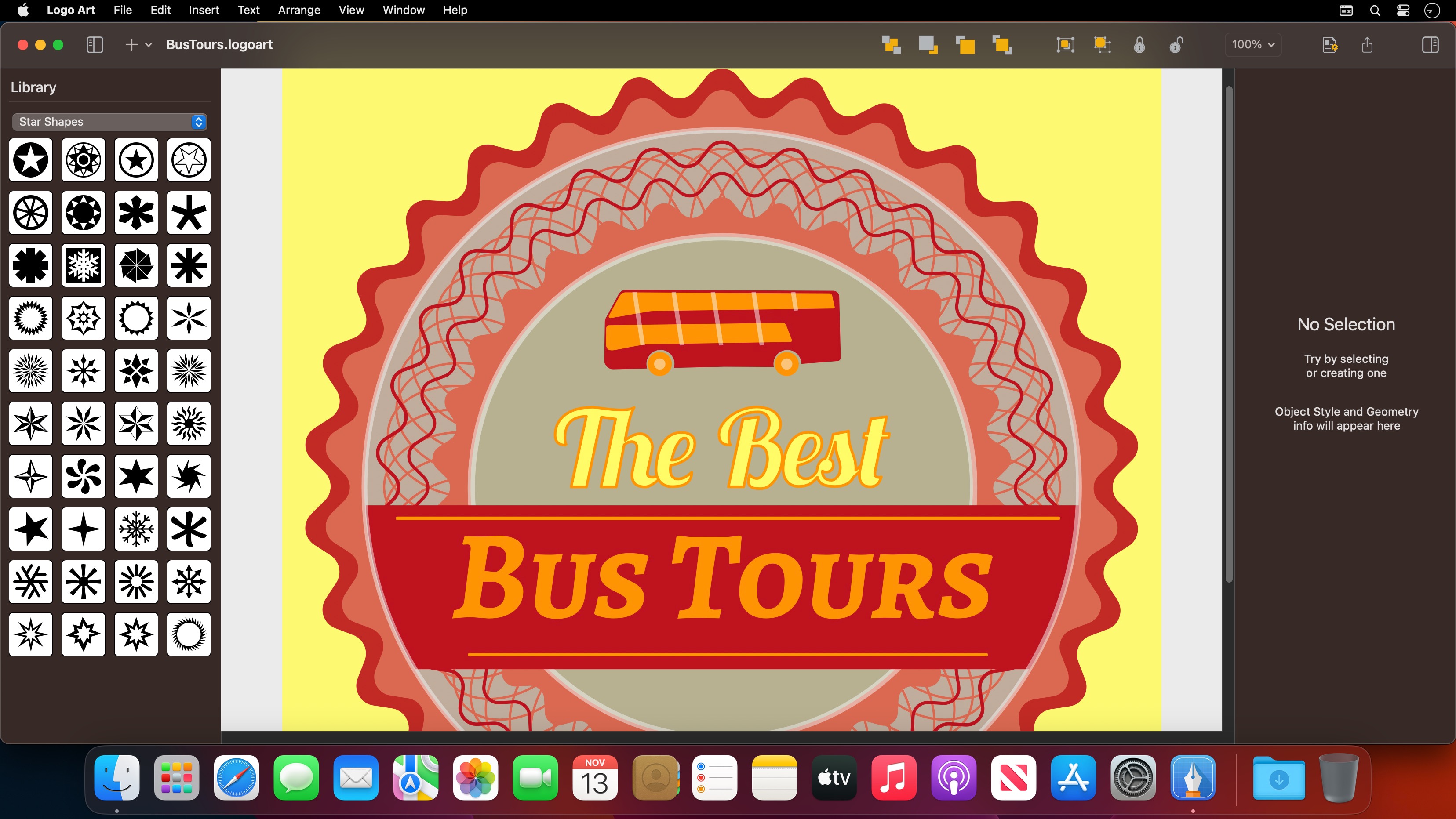Click the Ungroup objects toolbar icon
Viewport: 1456px width, 819px height.
tap(1102, 45)
